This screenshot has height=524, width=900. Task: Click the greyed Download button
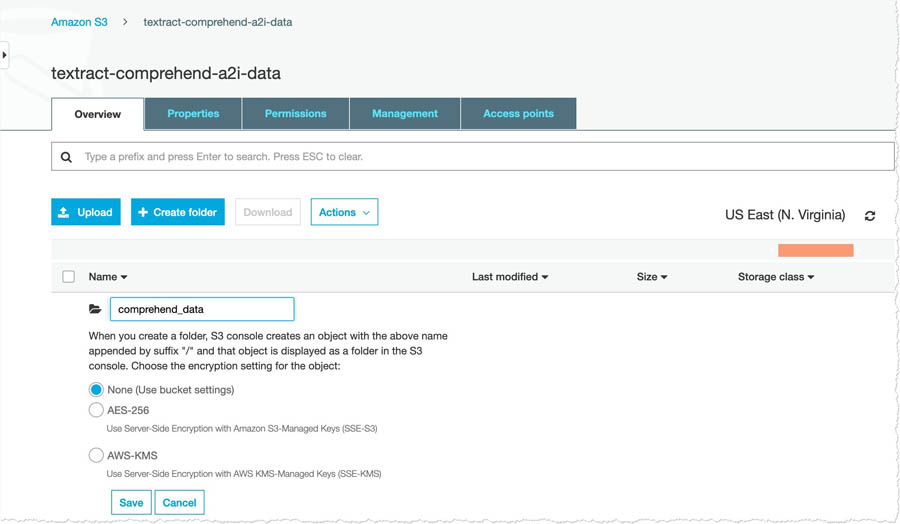[x=267, y=212]
